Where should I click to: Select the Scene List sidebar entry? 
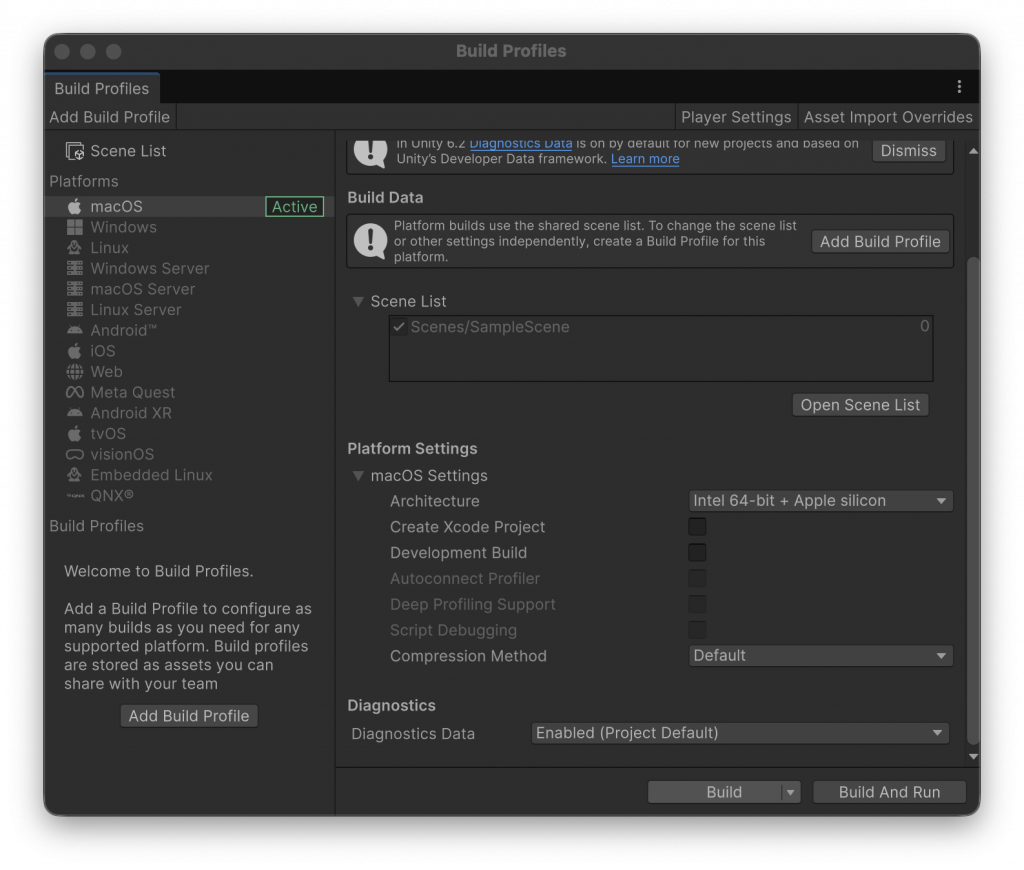point(189,152)
